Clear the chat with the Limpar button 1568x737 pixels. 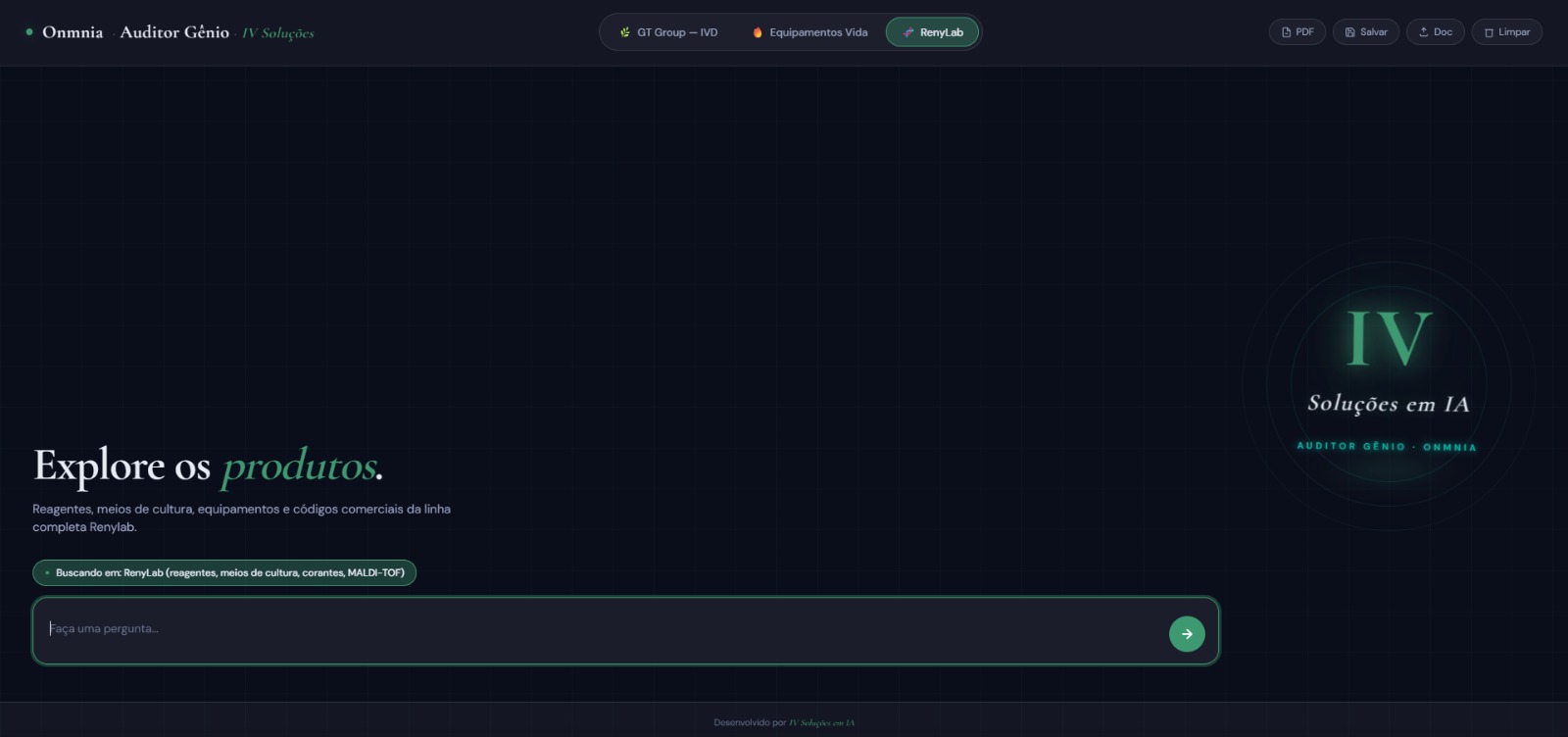coord(1507,32)
